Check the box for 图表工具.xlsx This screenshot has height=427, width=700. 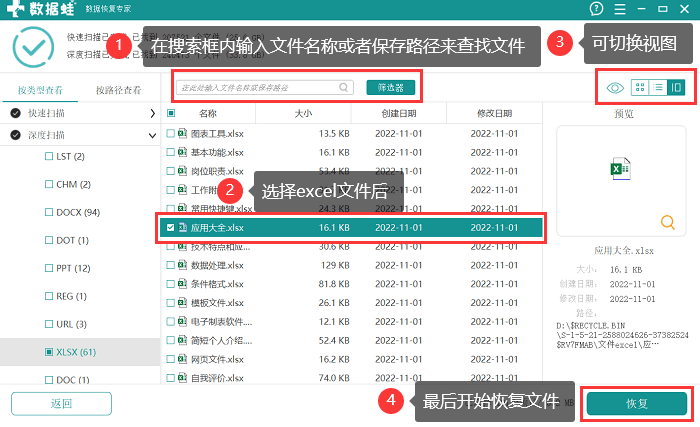point(170,133)
